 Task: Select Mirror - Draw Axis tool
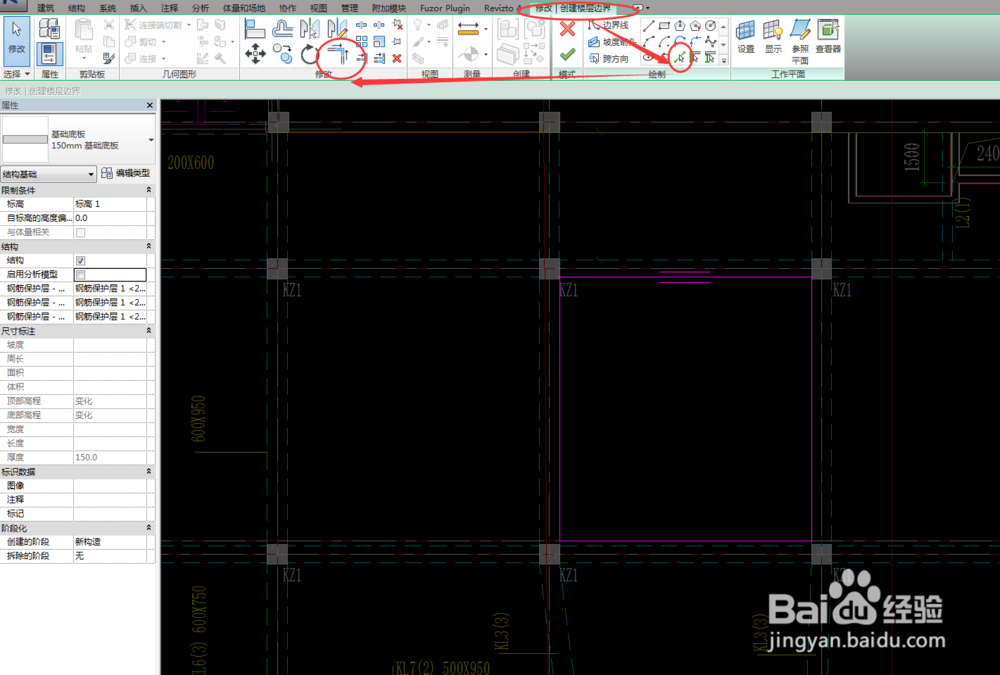pyautogui.click(x=337, y=29)
